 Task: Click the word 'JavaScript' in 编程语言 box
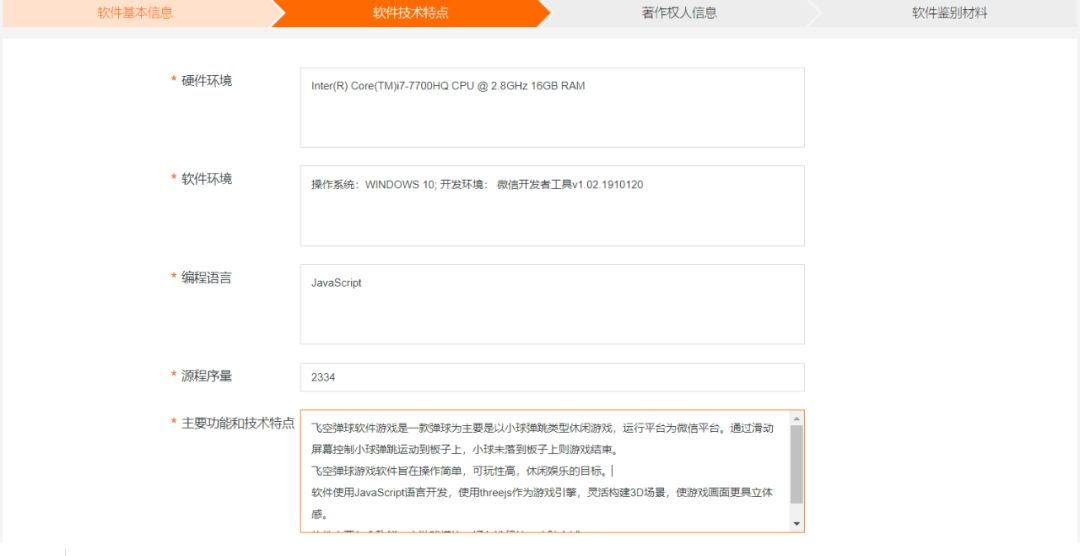(x=336, y=283)
